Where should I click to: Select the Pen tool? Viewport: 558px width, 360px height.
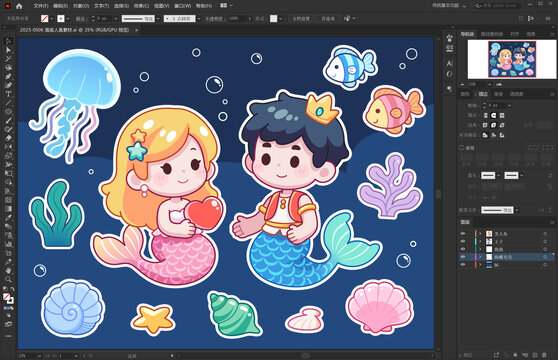click(x=8, y=76)
